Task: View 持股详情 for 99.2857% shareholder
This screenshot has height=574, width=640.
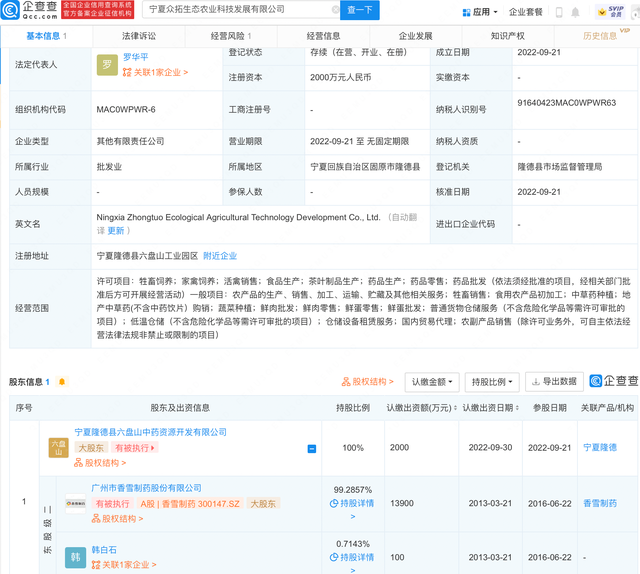Action: [353, 503]
